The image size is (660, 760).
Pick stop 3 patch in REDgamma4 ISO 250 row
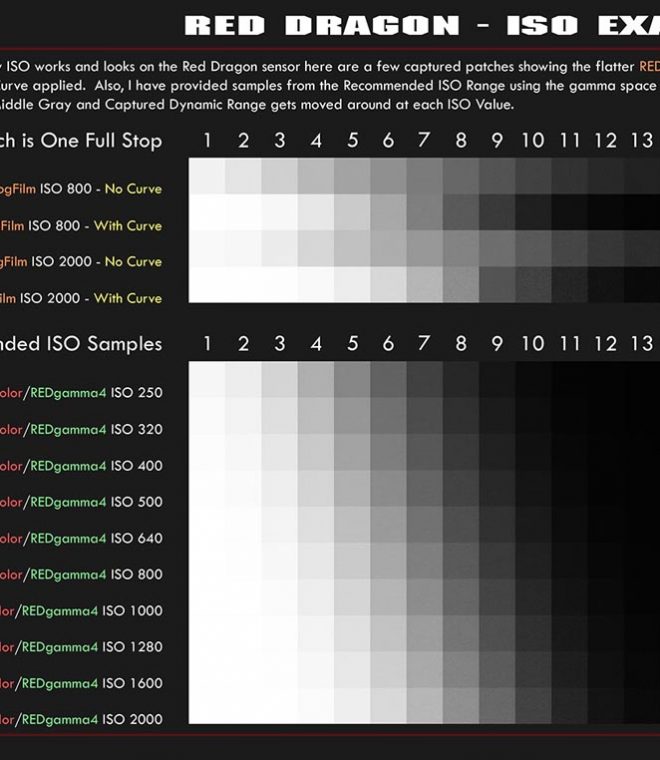pyautogui.click(x=280, y=380)
